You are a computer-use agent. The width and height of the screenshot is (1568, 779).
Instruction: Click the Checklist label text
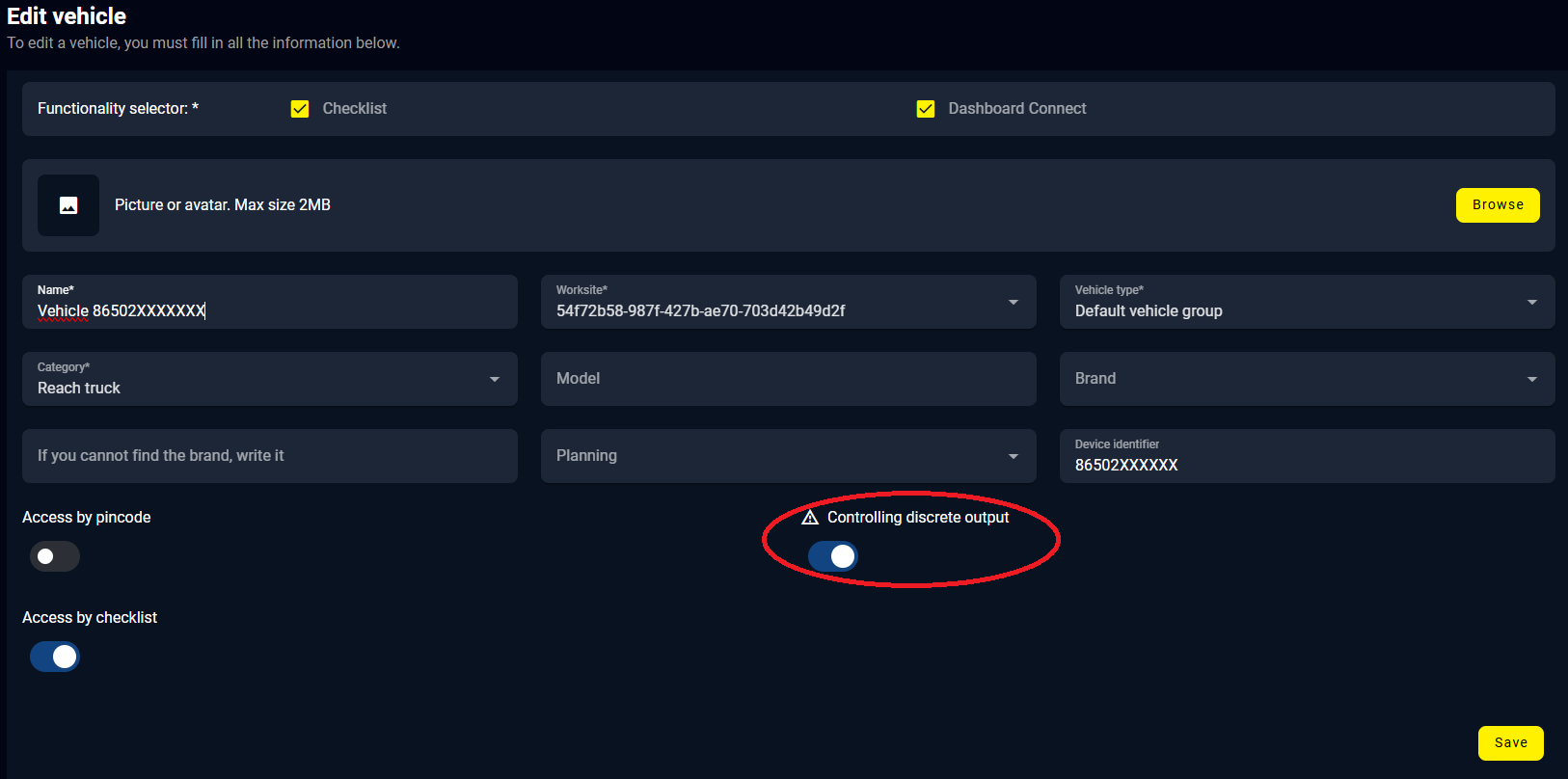(x=354, y=109)
